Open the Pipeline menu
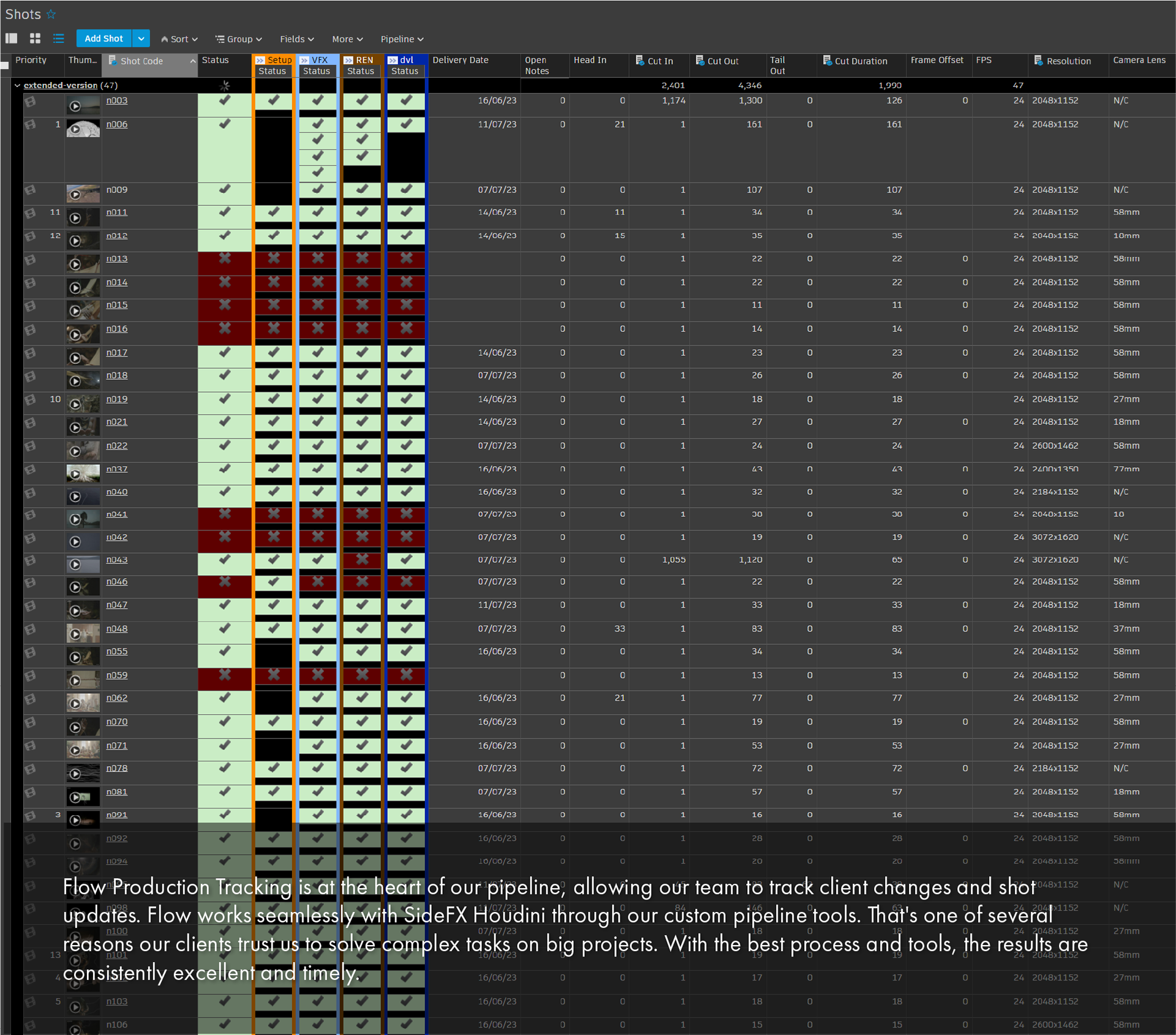Image resolution: width=1176 pixels, height=1035 pixels. [402, 39]
